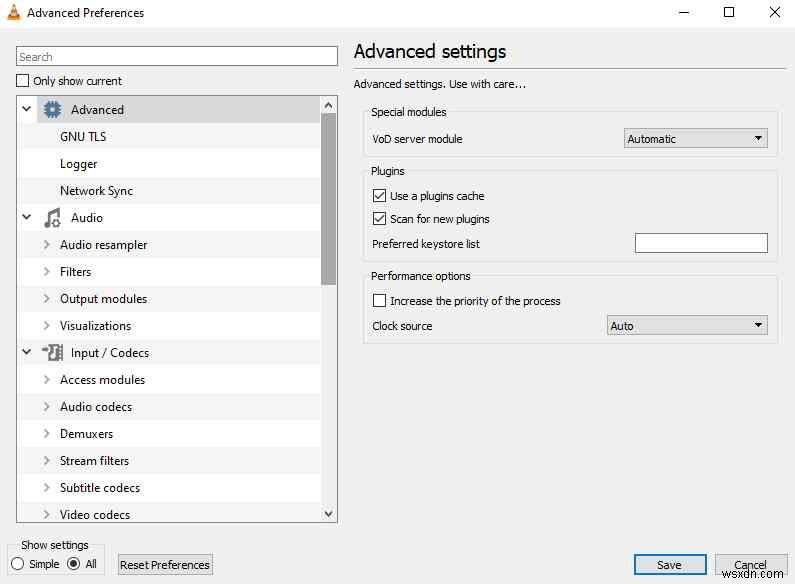The height and width of the screenshot is (584, 795).
Task: Expand the Subtitle codecs node
Action: (47, 488)
